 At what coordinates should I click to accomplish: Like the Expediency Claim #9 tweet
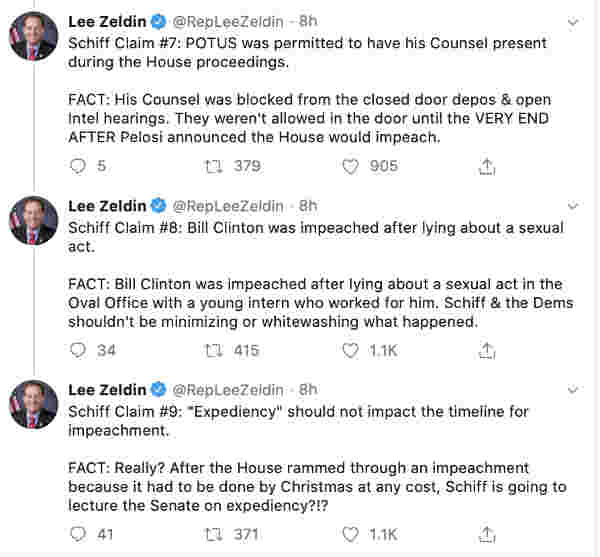(350, 534)
